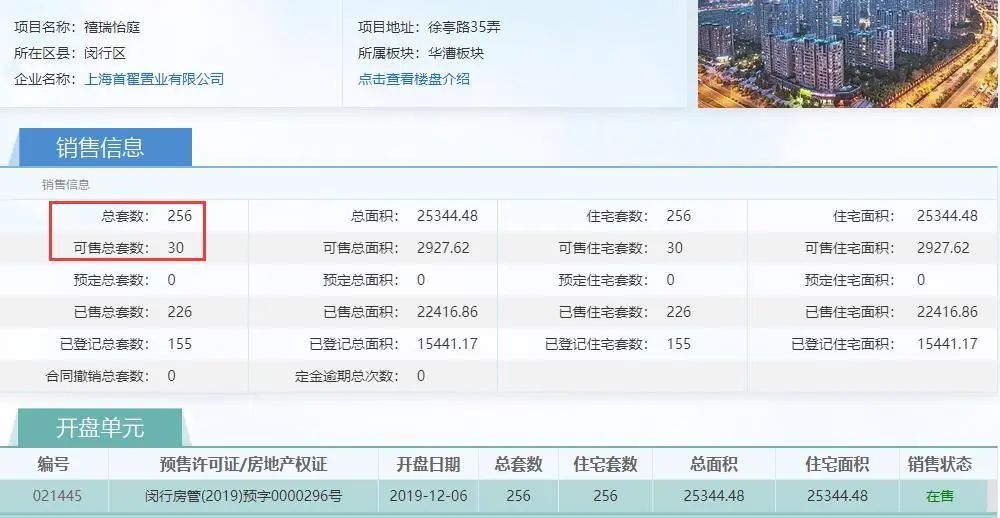Click the 开盘日期 column header
This screenshot has width=1000, height=518.
click(428, 464)
